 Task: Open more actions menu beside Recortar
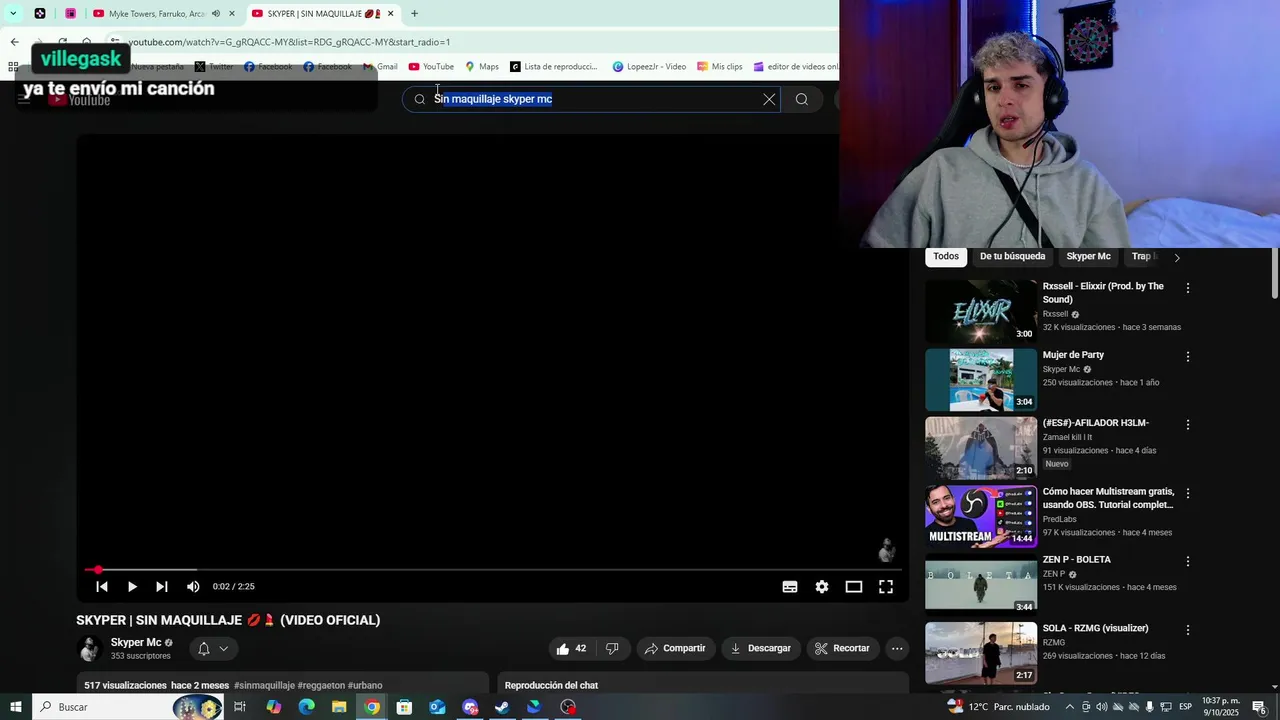[897, 648]
